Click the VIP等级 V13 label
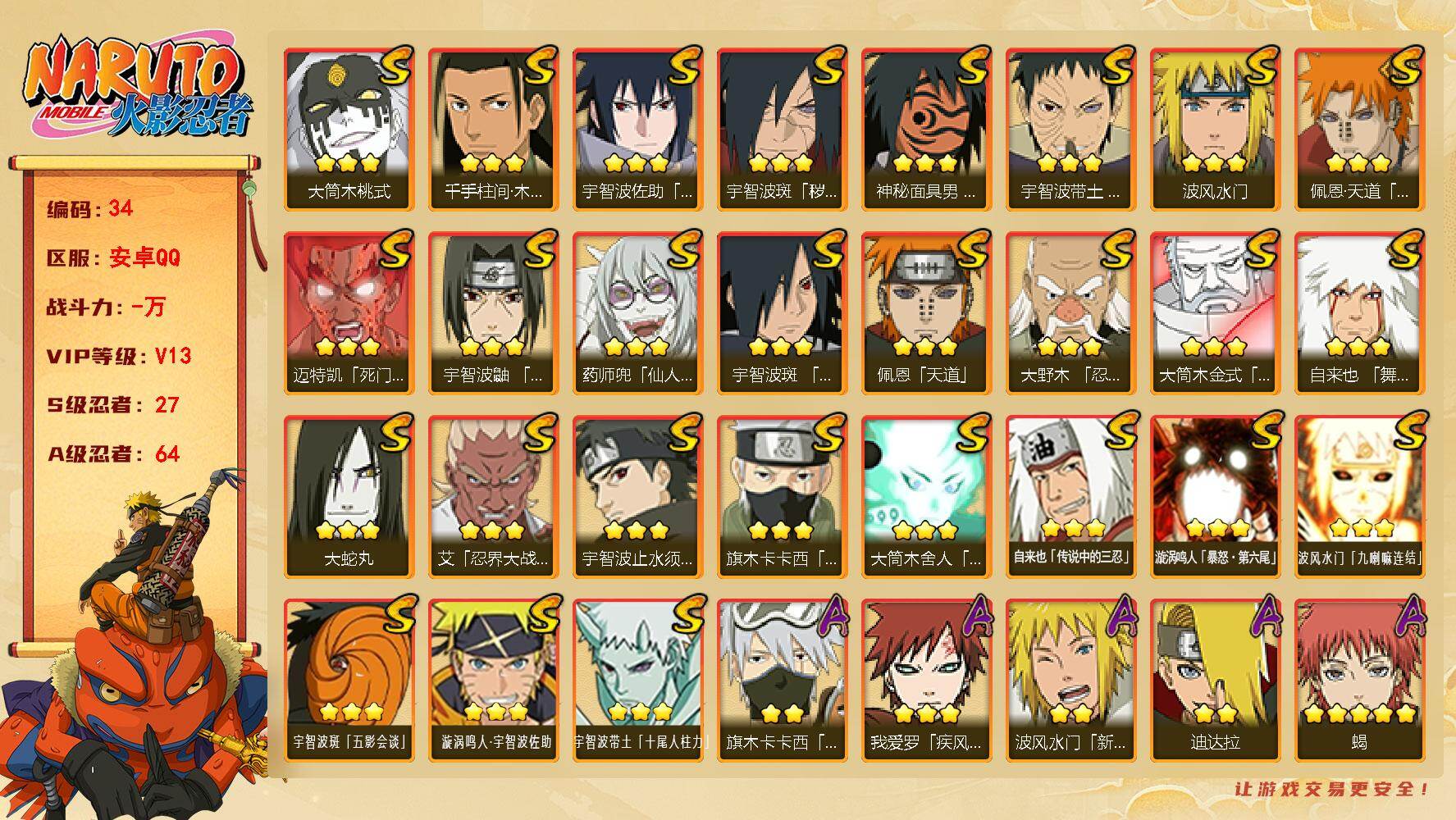Screen dimensions: 1456x820 coord(119,356)
